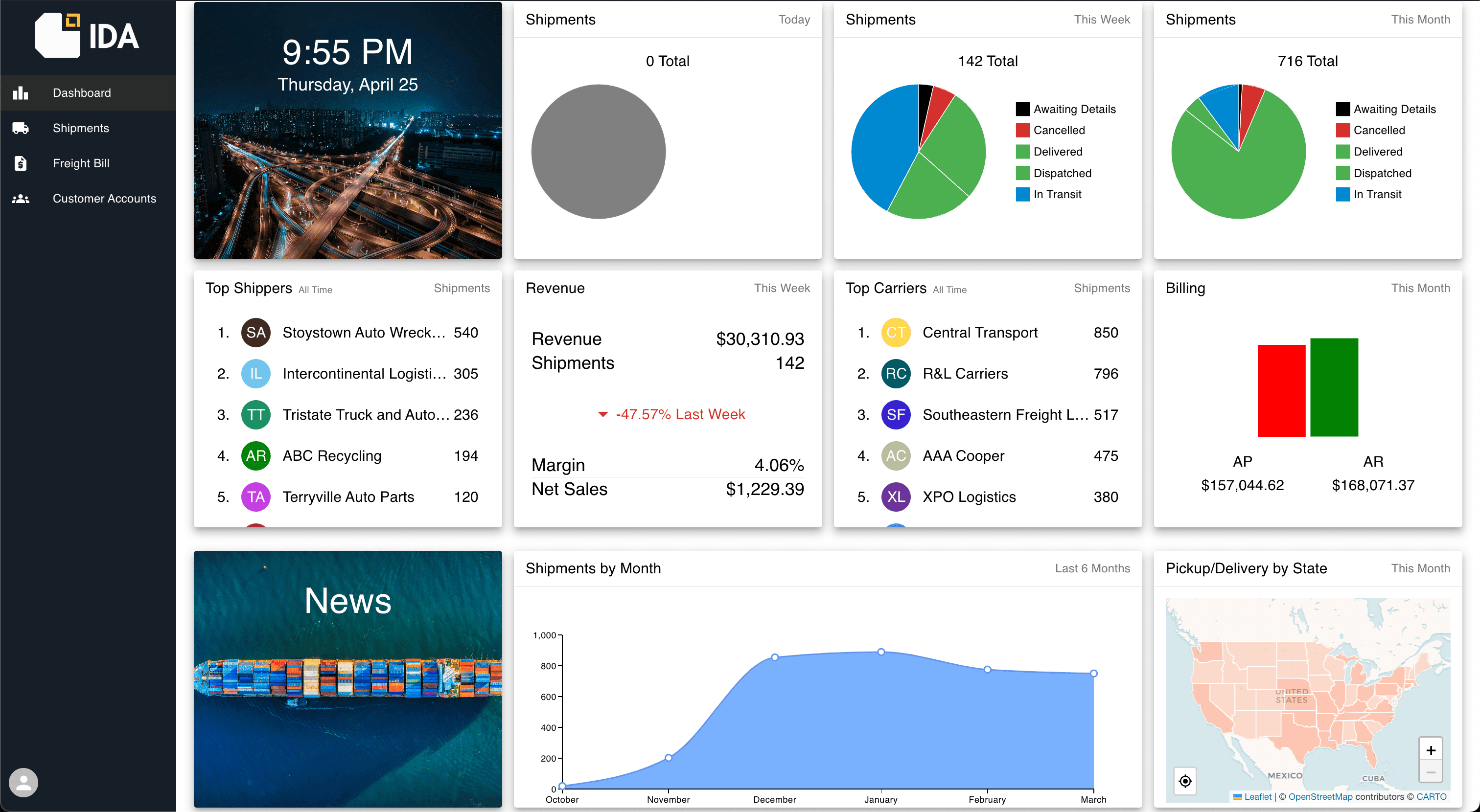Click the Customer Accounts people icon

[x=21, y=199]
